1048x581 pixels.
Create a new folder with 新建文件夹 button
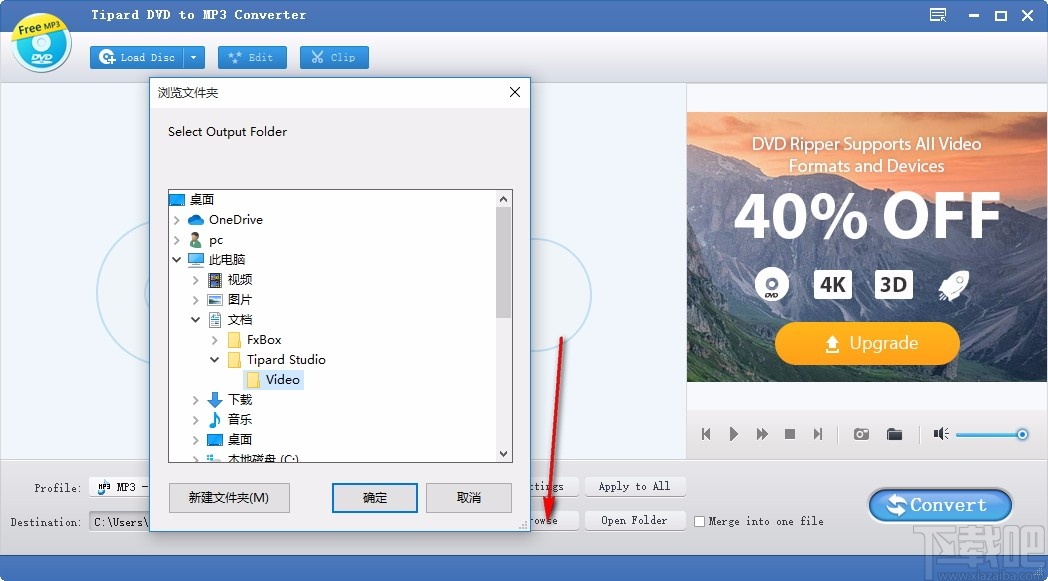coord(229,497)
